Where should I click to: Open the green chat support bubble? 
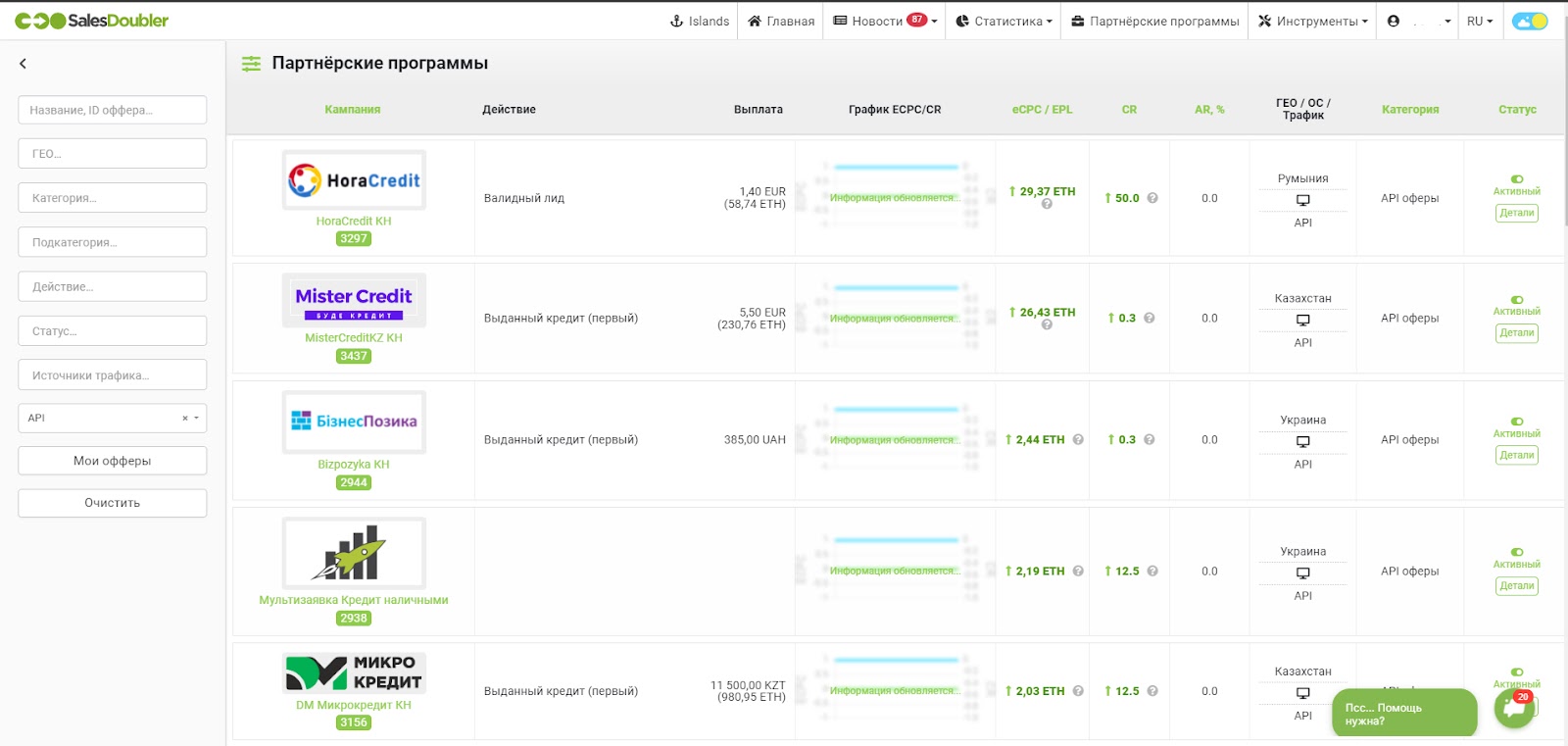[1513, 709]
